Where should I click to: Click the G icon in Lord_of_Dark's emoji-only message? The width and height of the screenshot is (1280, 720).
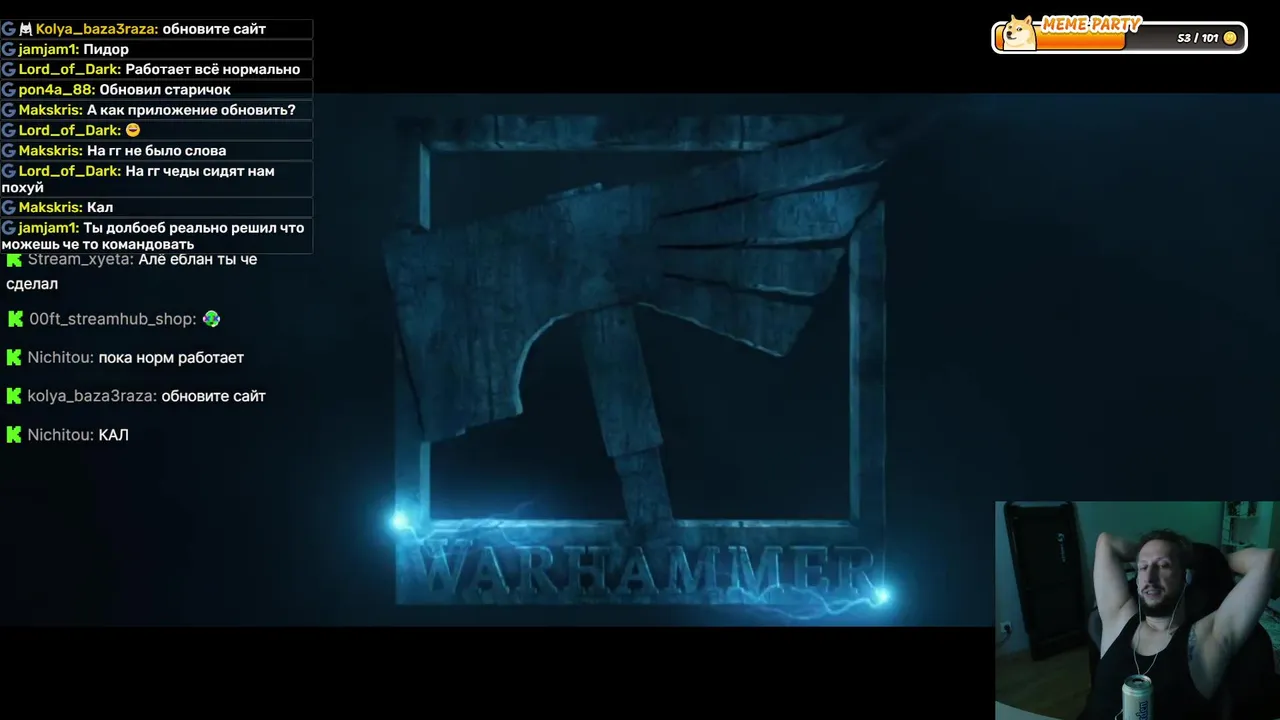[8, 130]
